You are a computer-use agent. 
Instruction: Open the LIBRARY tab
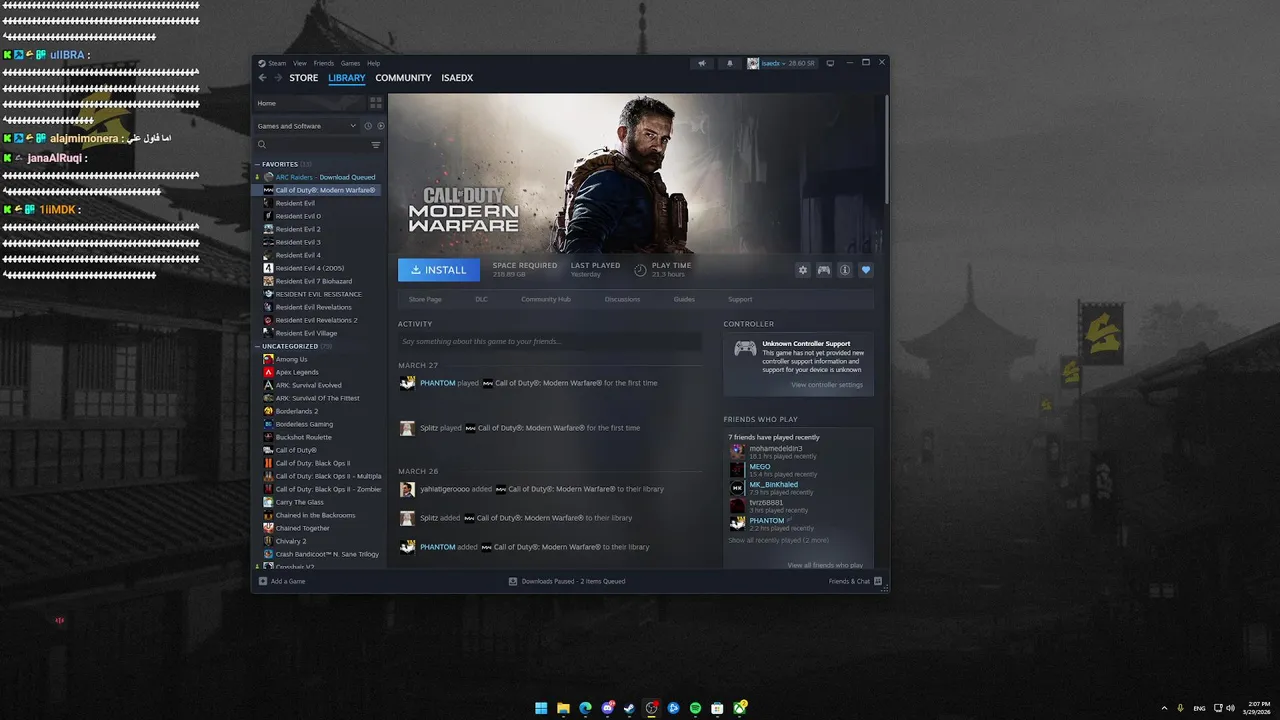[347, 78]
